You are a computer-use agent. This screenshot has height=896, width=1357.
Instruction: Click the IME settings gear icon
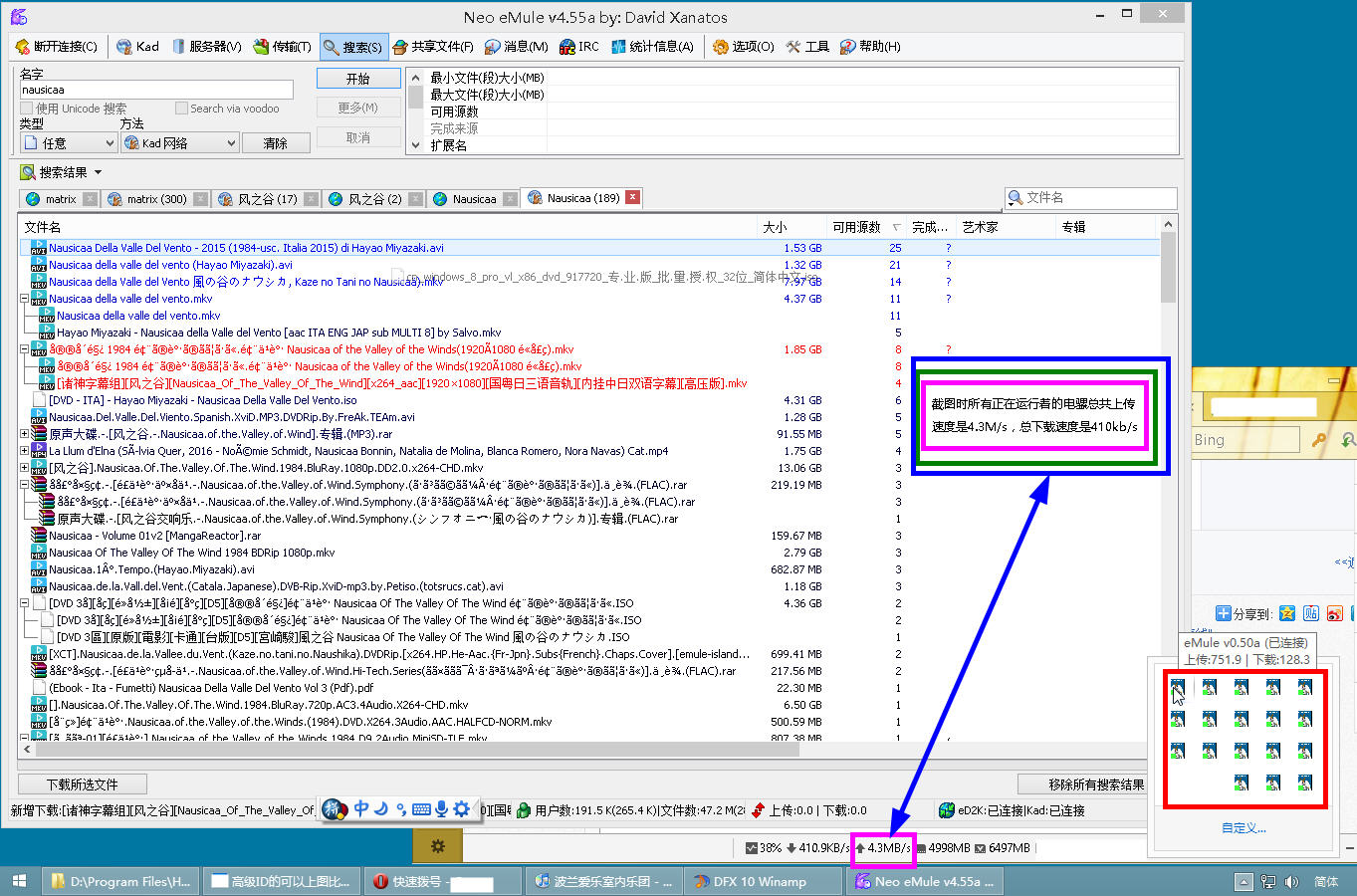click(x=461, y=809)
